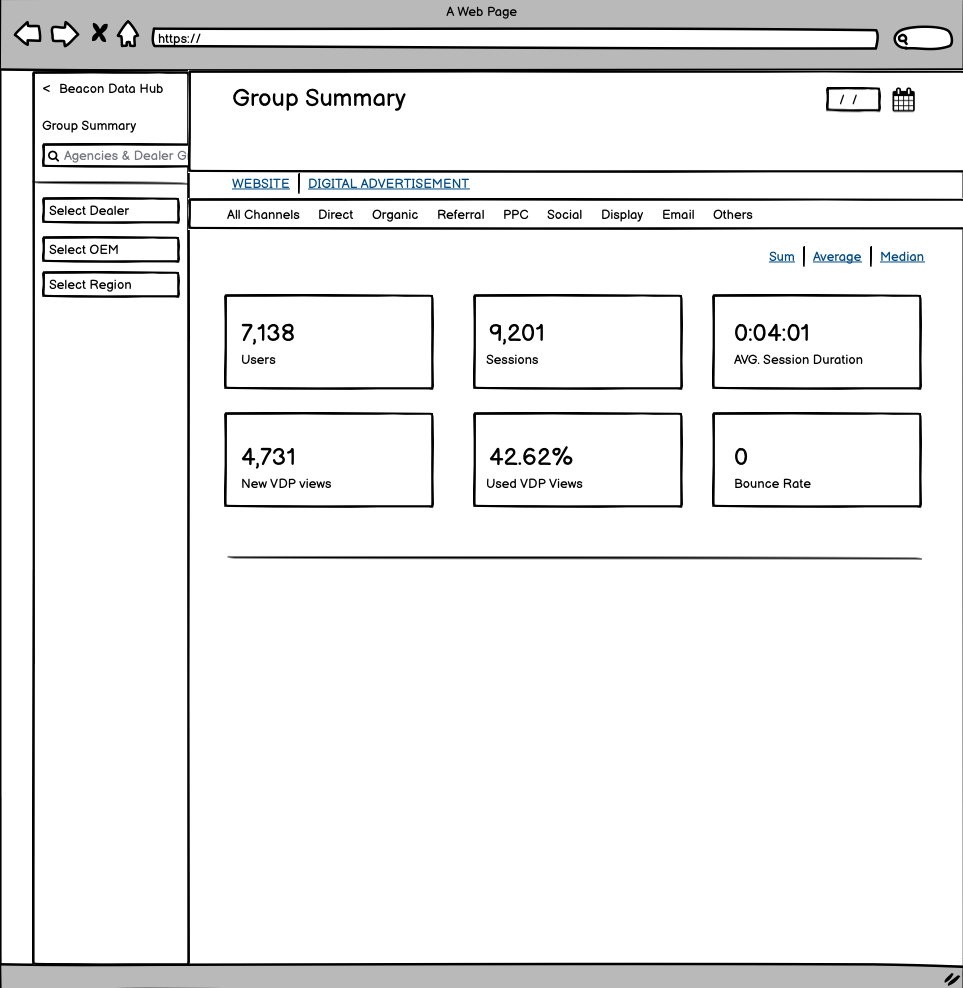963x988 pixels.
Task: Click the browser search magnifier icon
Action: click(x=902, y=39)
